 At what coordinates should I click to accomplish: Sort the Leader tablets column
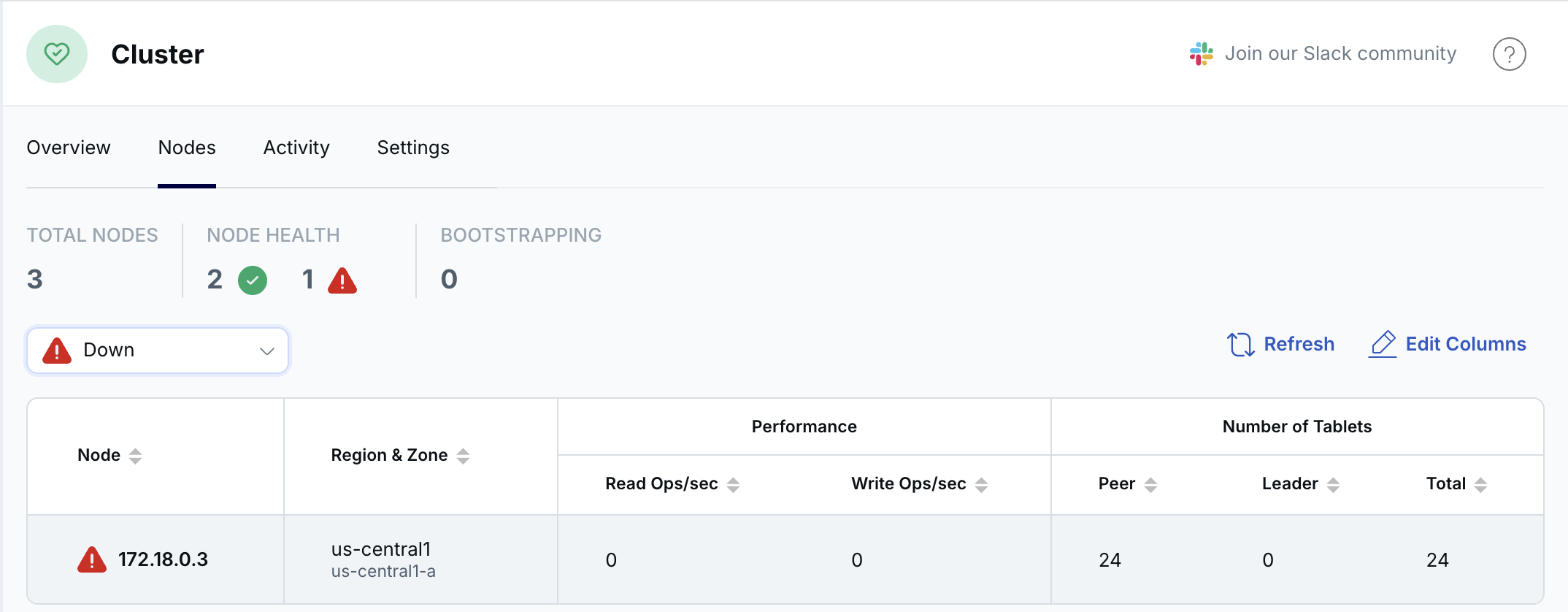(1334, 485)
